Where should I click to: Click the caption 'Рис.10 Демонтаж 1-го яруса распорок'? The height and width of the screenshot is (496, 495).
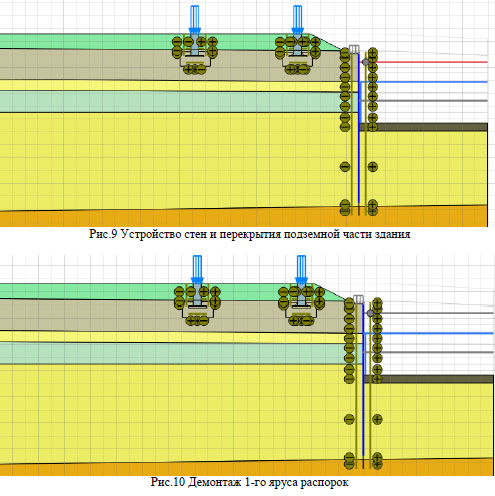point(249,482)
